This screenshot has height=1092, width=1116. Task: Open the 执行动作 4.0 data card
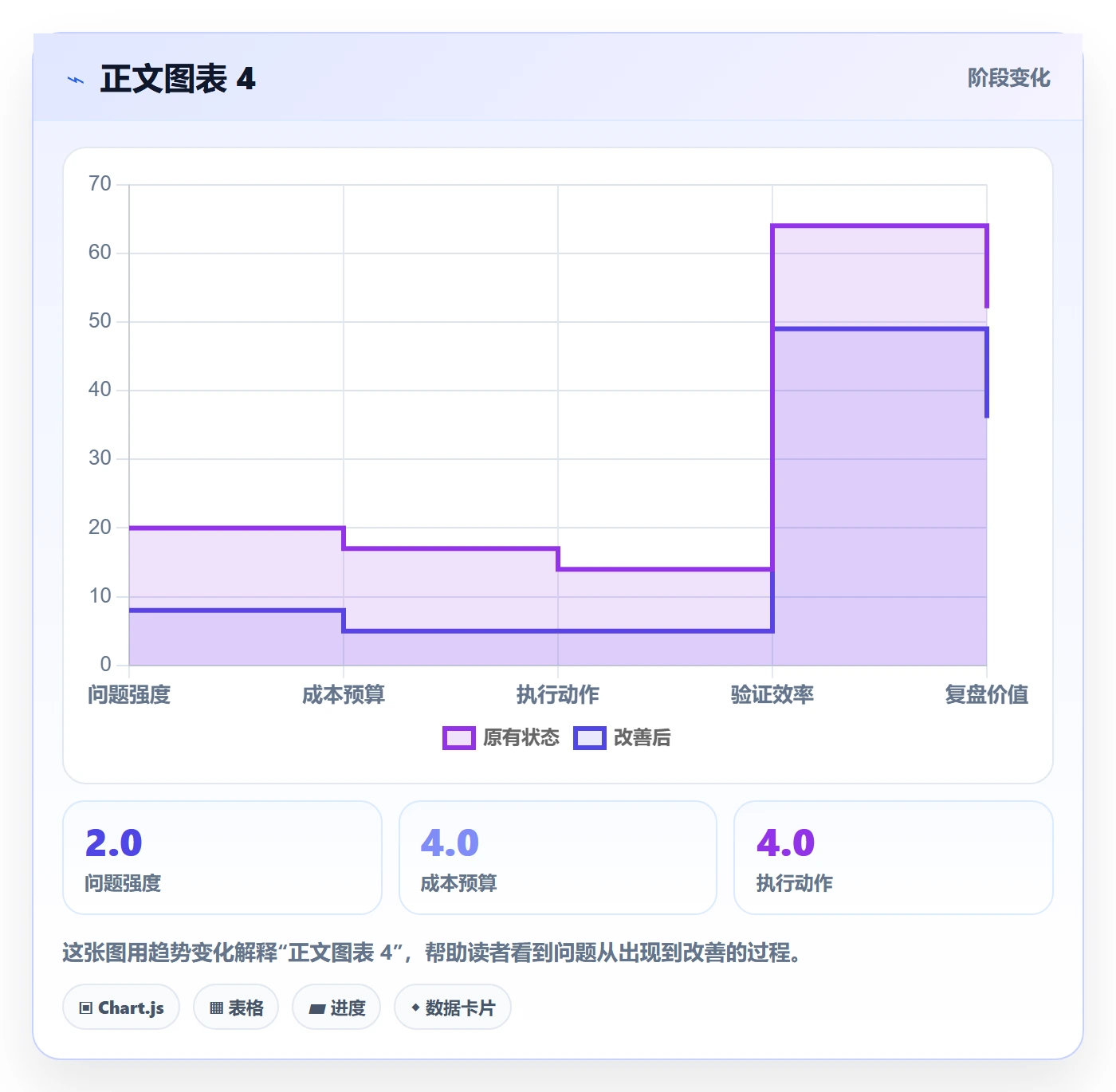(894, 858)
